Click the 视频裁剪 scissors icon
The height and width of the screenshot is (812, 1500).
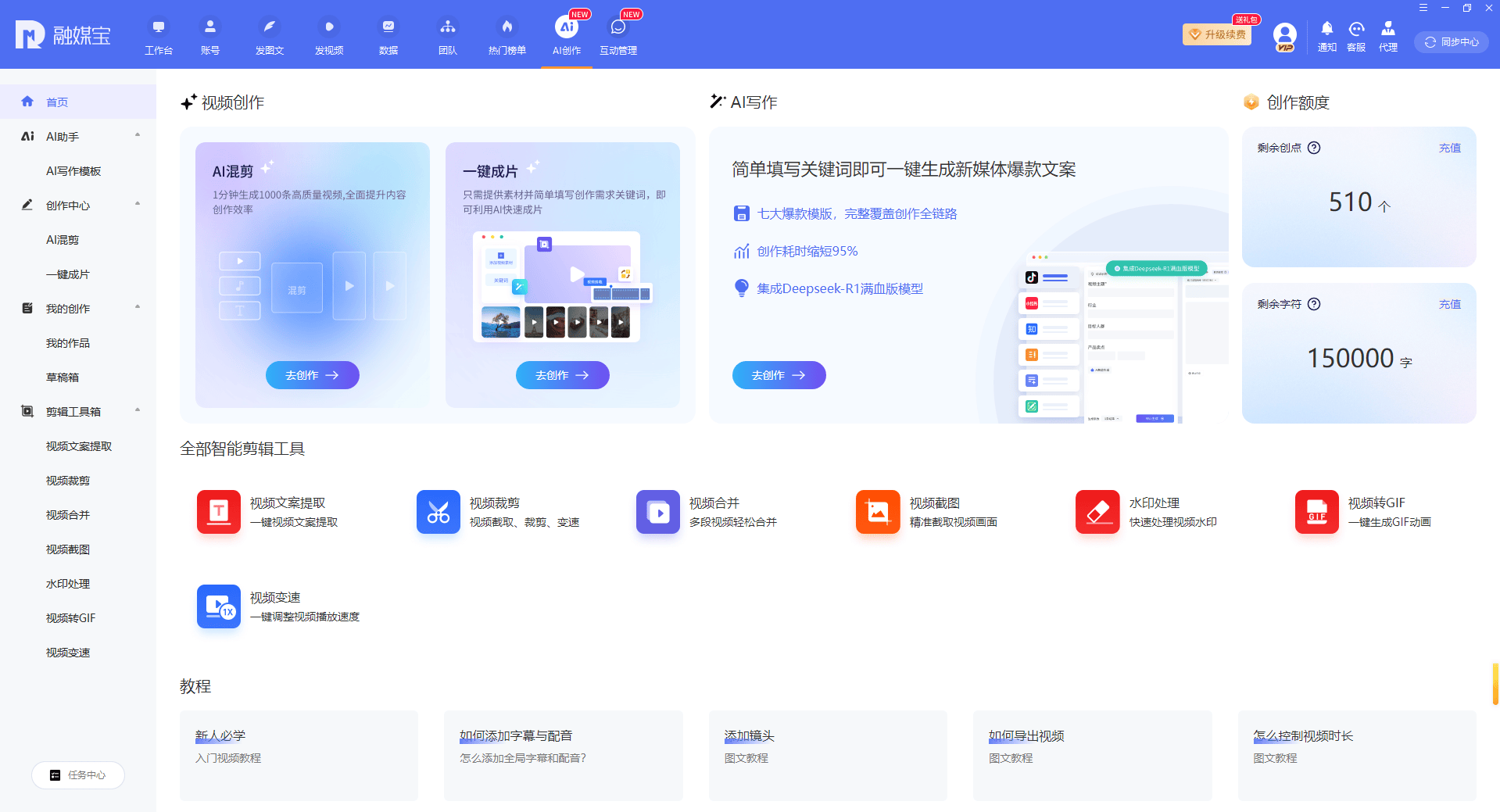[x=439, y=512]
